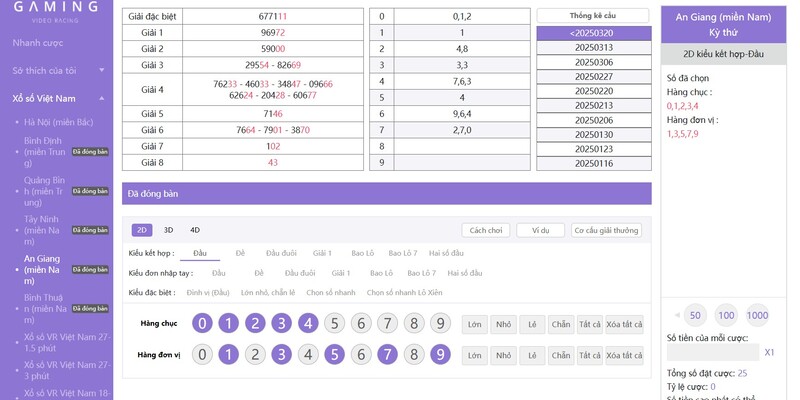The width and height of the screenshot is (800, 400).
Task: Deselect units digit 7 ball
Action: pyautogui.click(x=388, y=354)
